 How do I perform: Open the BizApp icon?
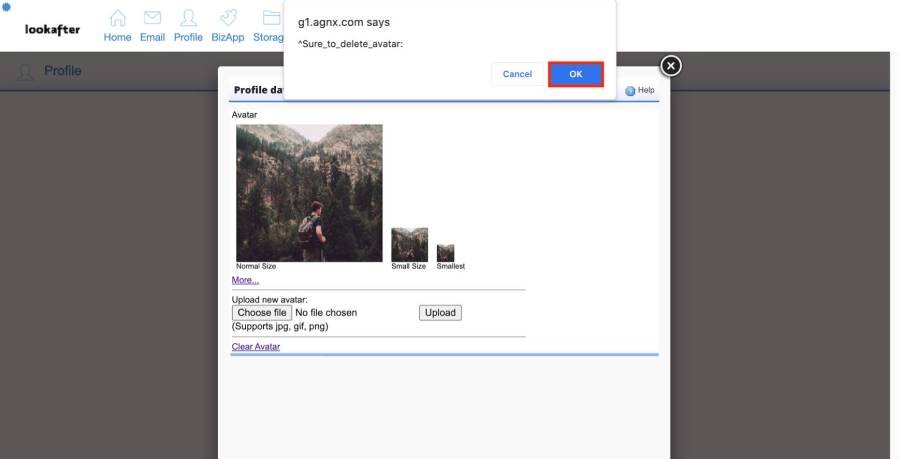click(228, 19)
